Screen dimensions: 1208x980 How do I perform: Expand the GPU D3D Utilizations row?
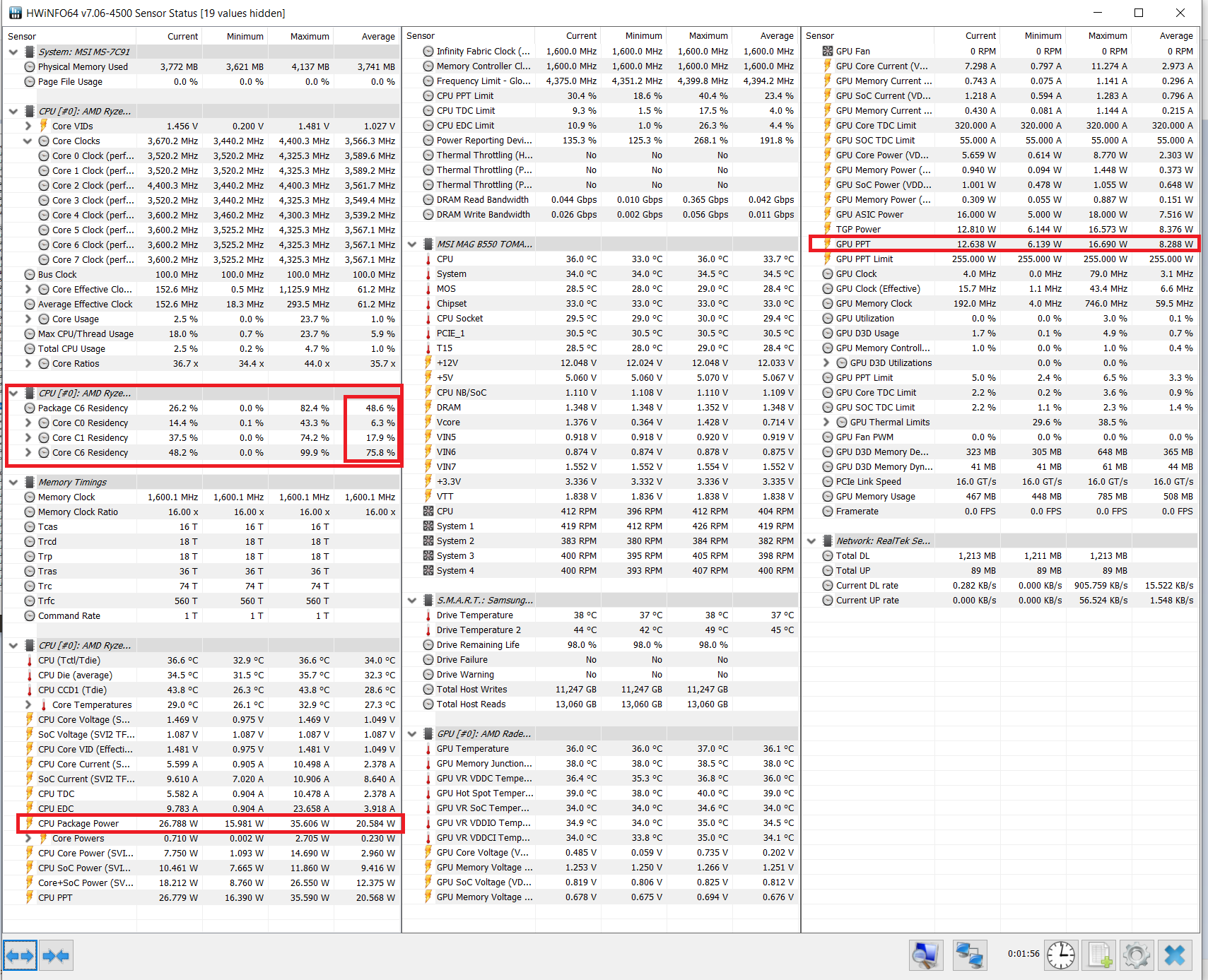(826, 362)
